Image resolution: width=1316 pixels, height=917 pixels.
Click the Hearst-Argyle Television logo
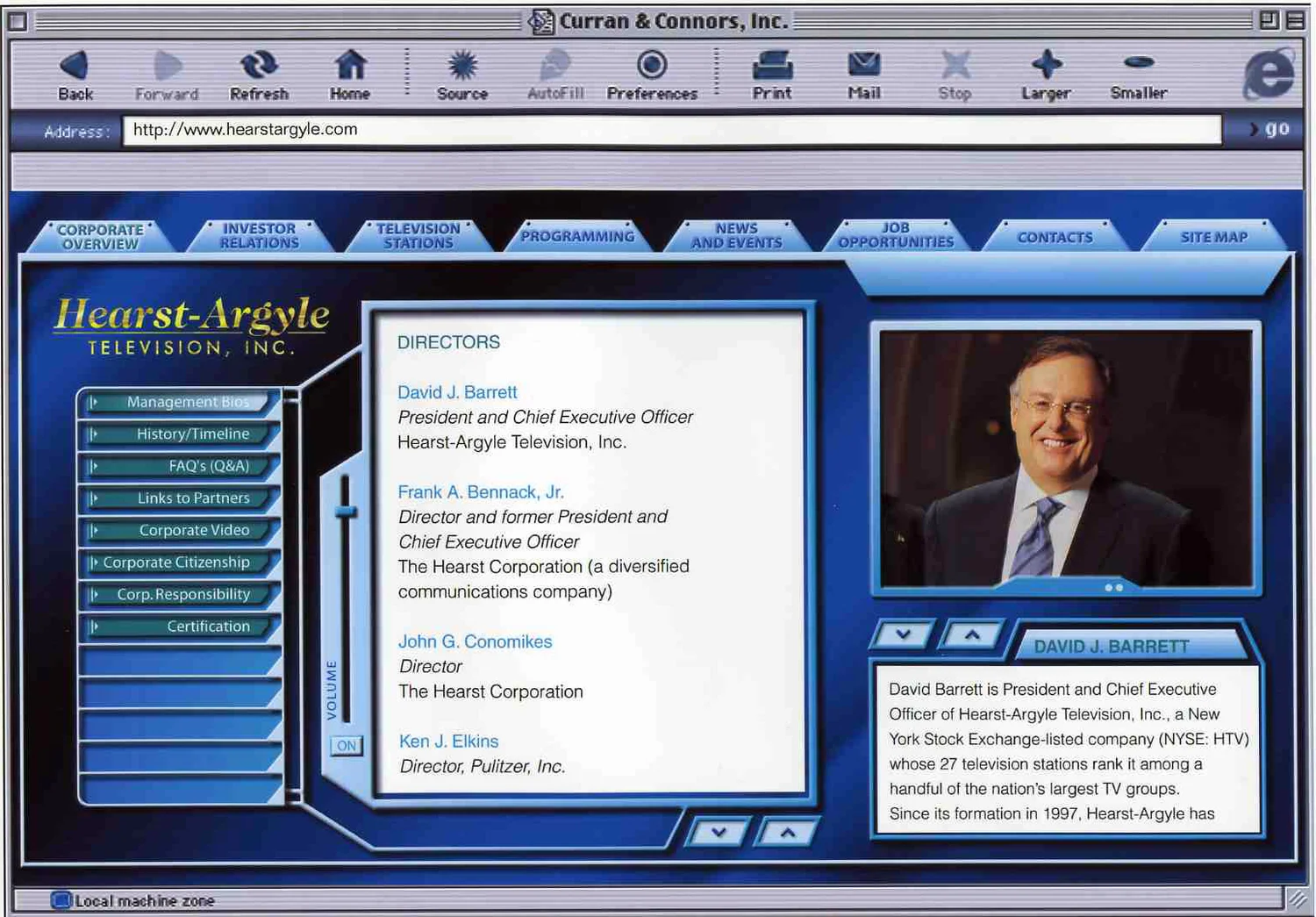[x=191, y=326]
